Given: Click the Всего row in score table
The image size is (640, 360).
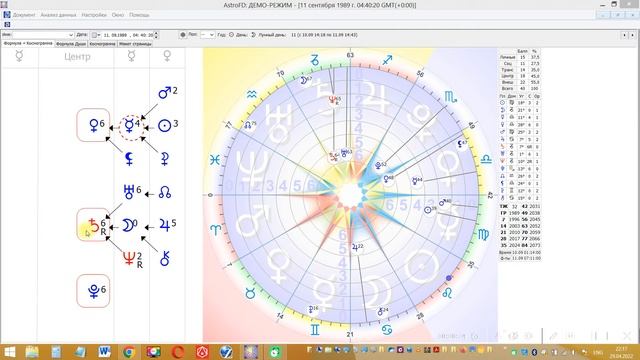Looking at the screenshot, I should 520,89.
